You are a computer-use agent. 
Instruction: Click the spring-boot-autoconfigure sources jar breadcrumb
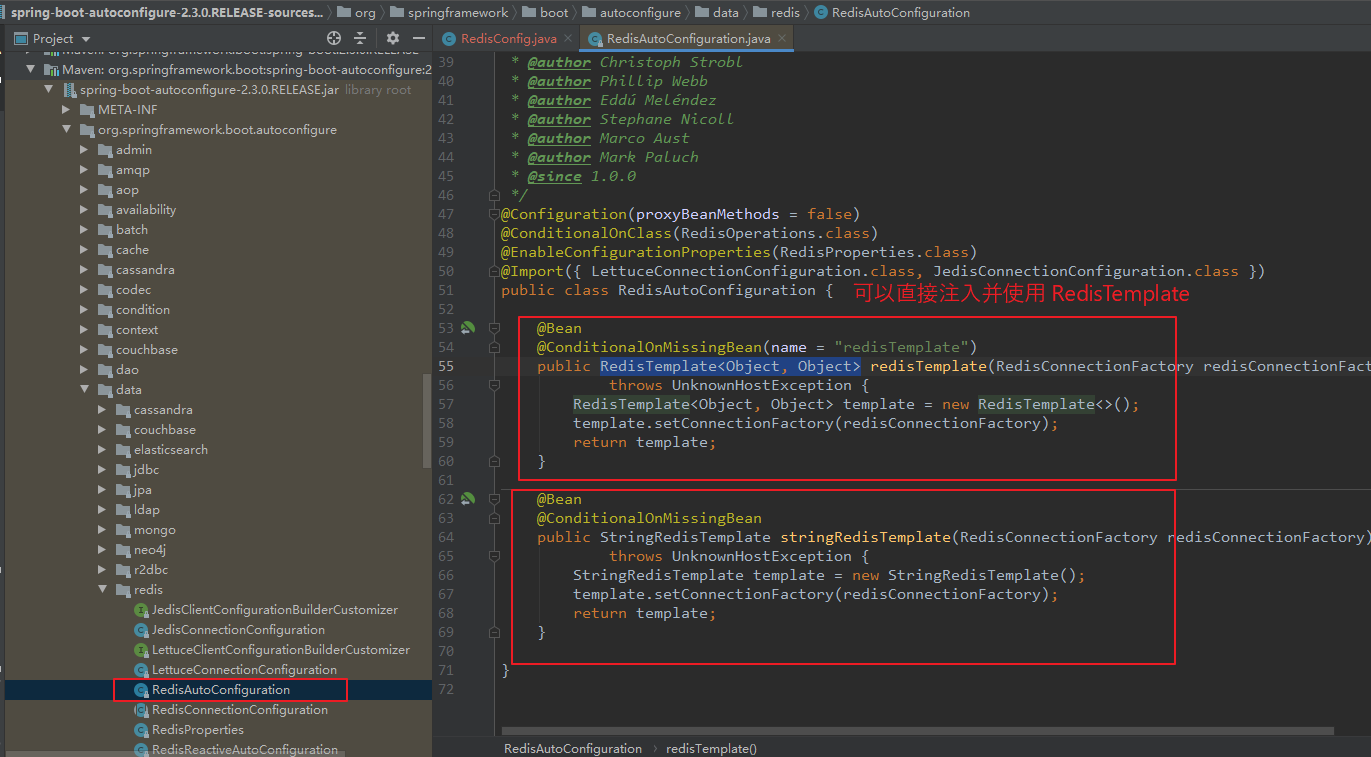167,13
